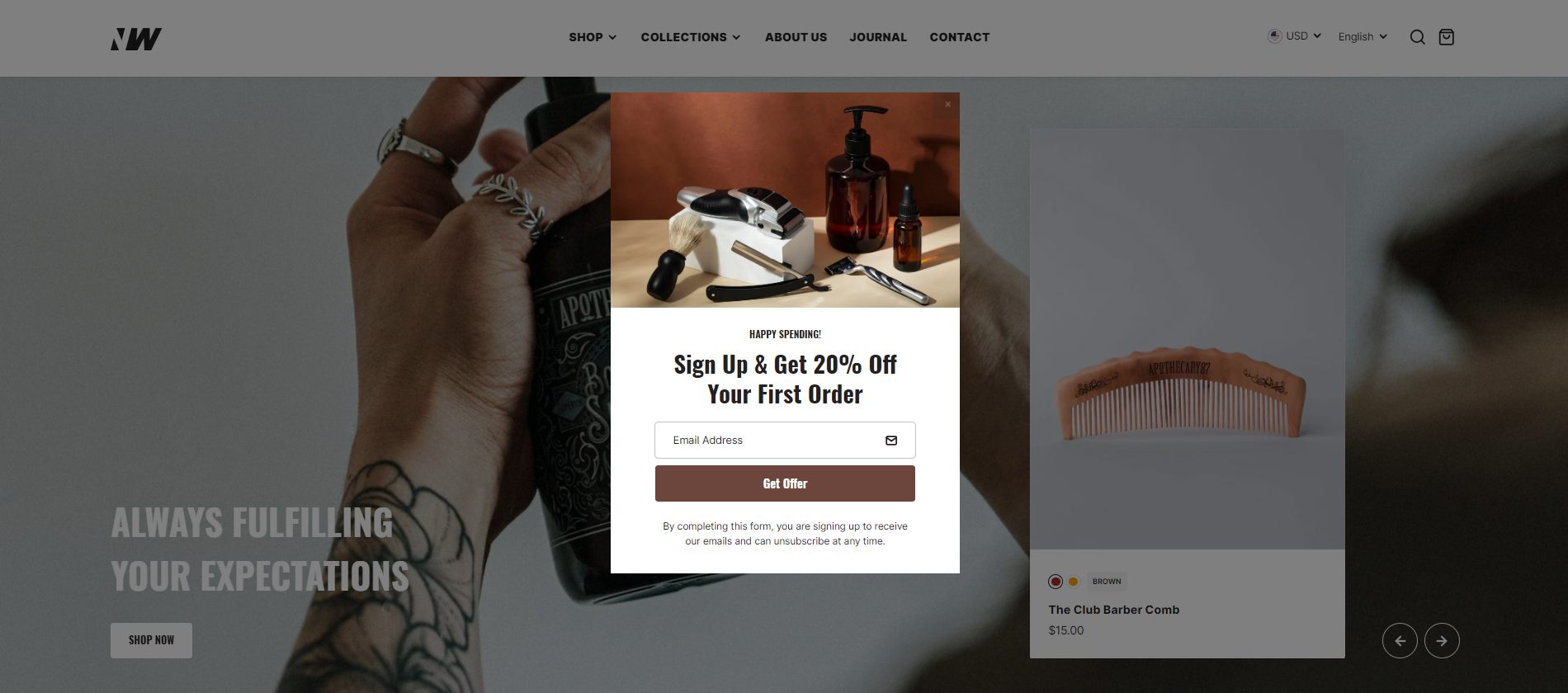Click the NW logo in header
The width and height of the screenshot is (1568, 693).
136,39
